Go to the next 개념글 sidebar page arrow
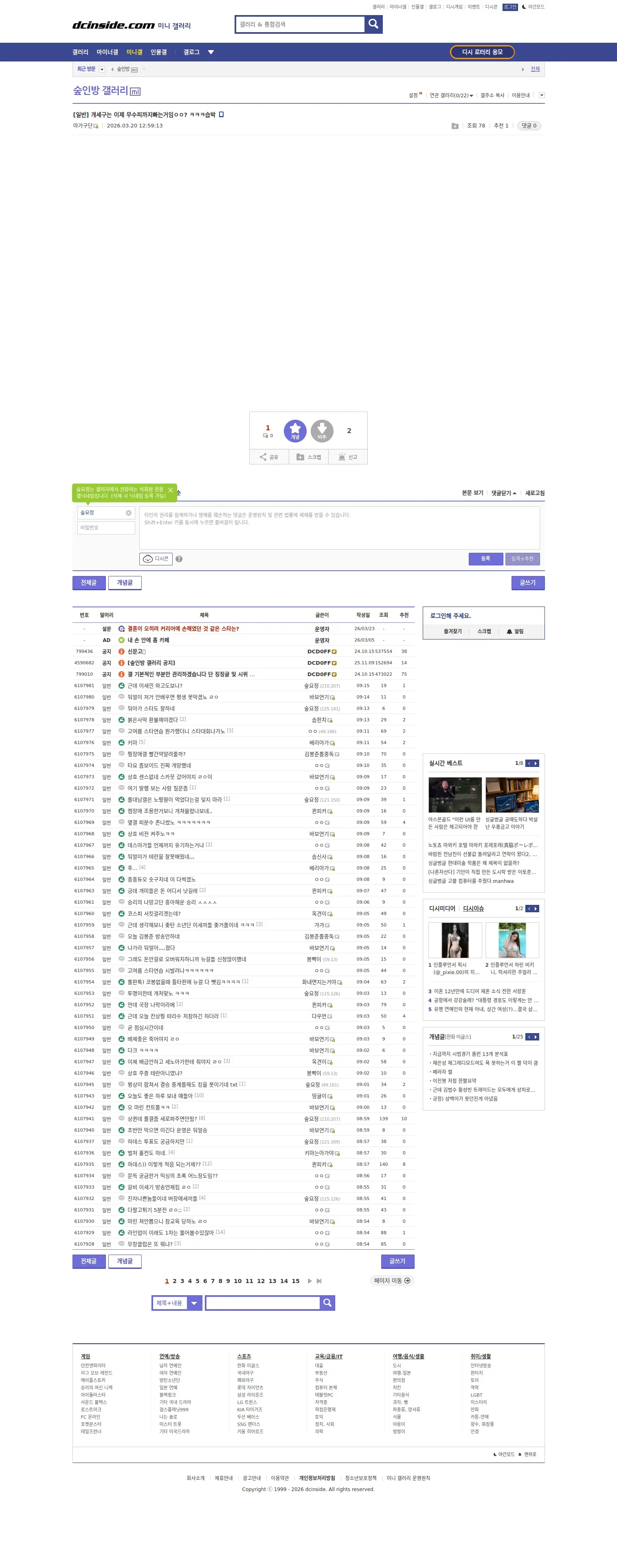Viewport: 617px width, 1568px height. 536,1037
